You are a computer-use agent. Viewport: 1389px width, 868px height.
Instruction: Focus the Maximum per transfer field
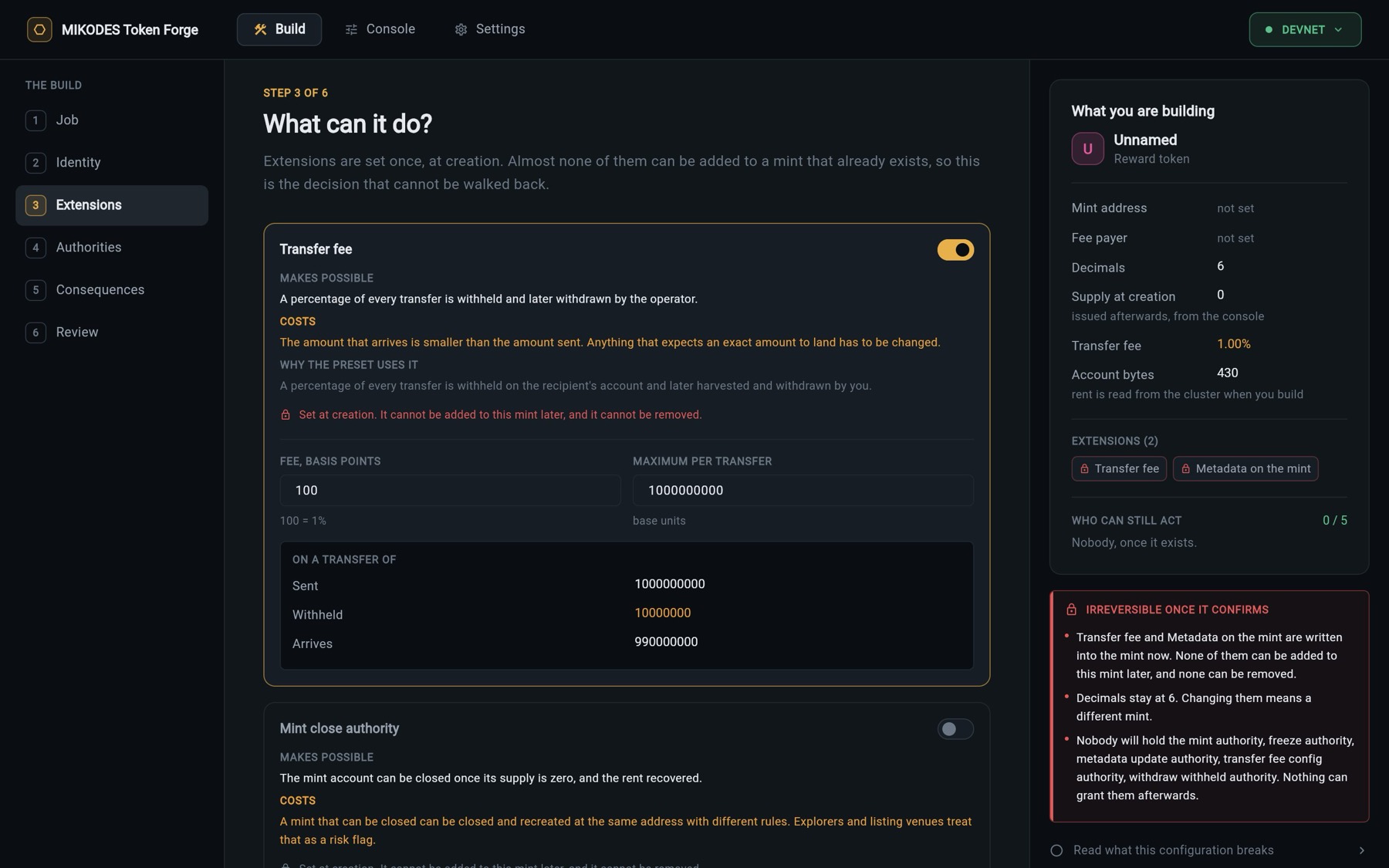(x=803, y=491)
